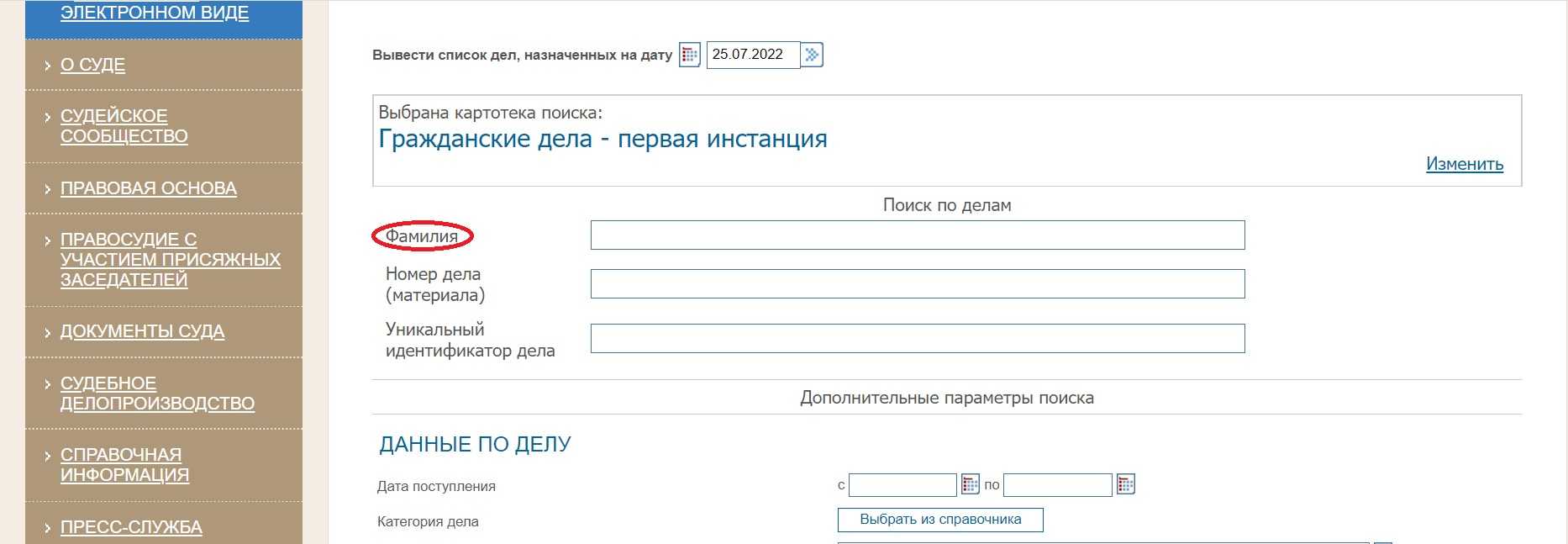Screen dimensions: 1568x544
Task: Open СПРАВОЧНАЯ ИНФОРМАЦИЯ menu item
Action: [x=124, y=465]
